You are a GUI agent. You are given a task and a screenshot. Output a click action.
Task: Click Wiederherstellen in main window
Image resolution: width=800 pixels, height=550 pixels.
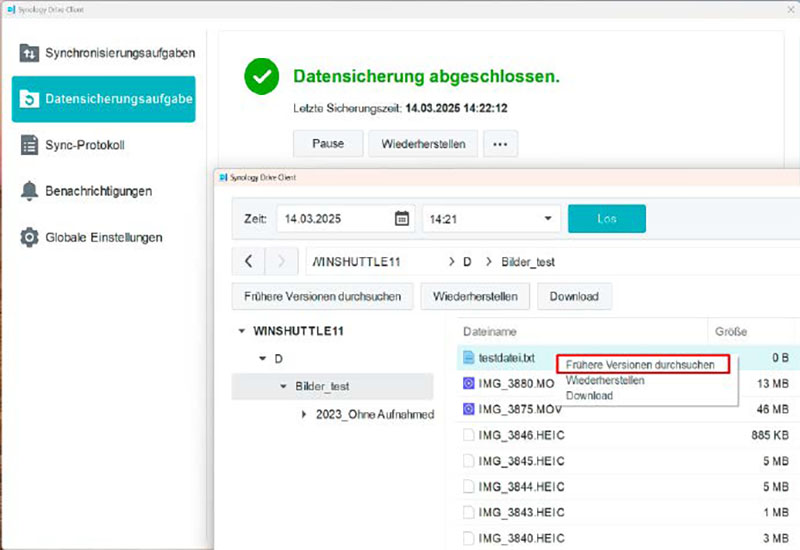point(423,143)
